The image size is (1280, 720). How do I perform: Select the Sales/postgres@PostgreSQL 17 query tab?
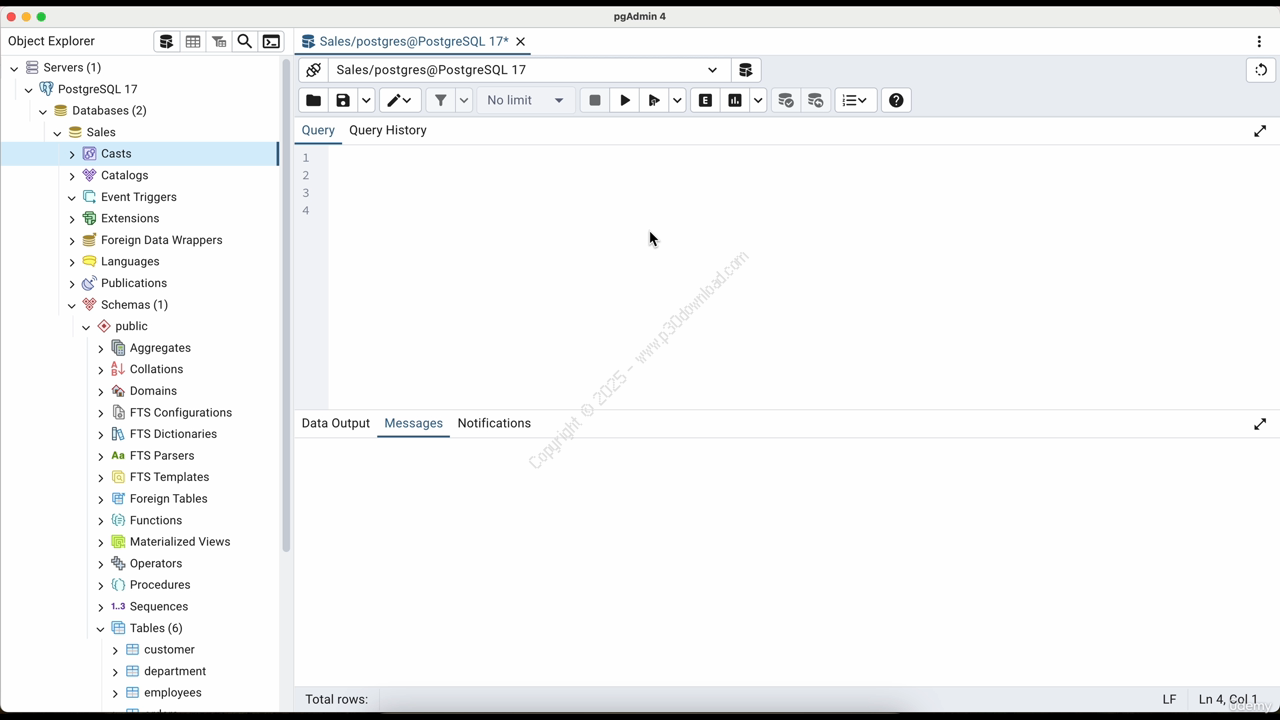click(414, 41)
